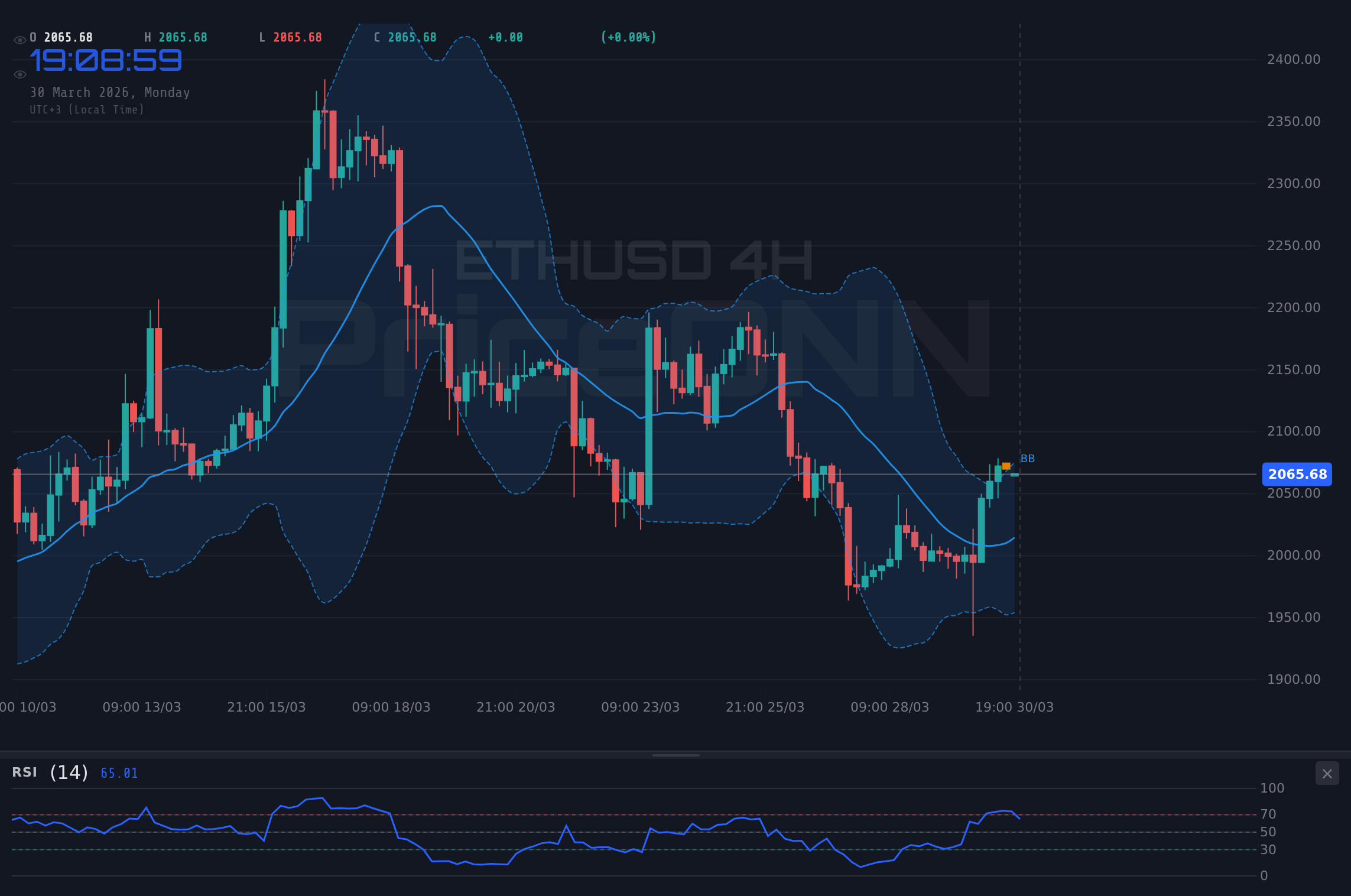1351x896 pixels.
Task: Hide the BB indicator via its chart label
Action: pos(1028,459)
